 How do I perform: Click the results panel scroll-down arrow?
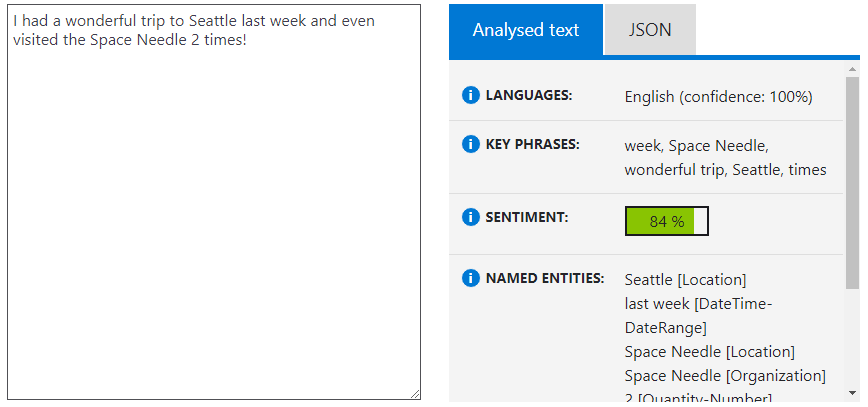click(852, 393)
